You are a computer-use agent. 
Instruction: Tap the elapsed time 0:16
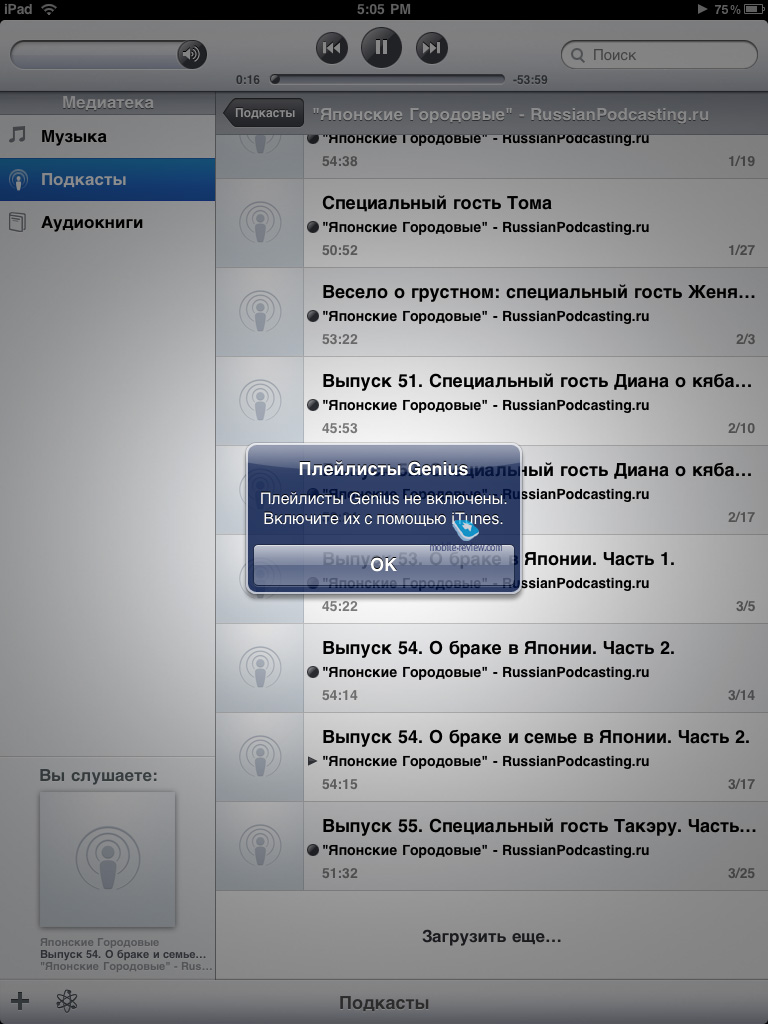(248, 80)
